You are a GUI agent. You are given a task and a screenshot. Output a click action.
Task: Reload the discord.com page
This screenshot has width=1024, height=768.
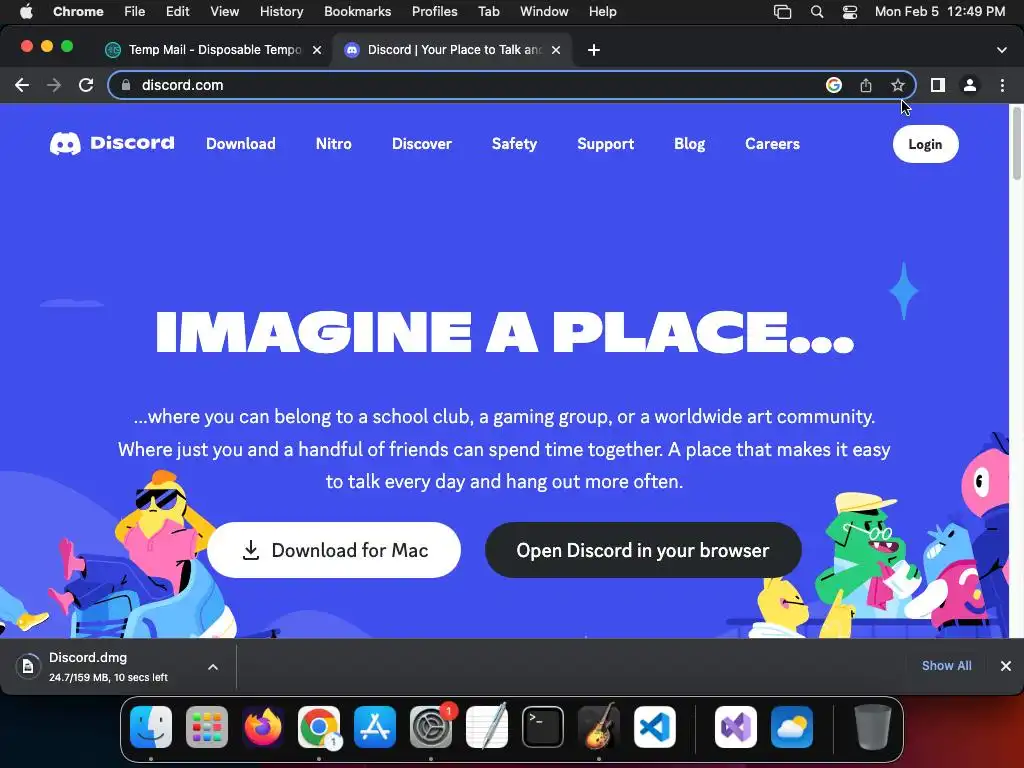click(86, 85)
